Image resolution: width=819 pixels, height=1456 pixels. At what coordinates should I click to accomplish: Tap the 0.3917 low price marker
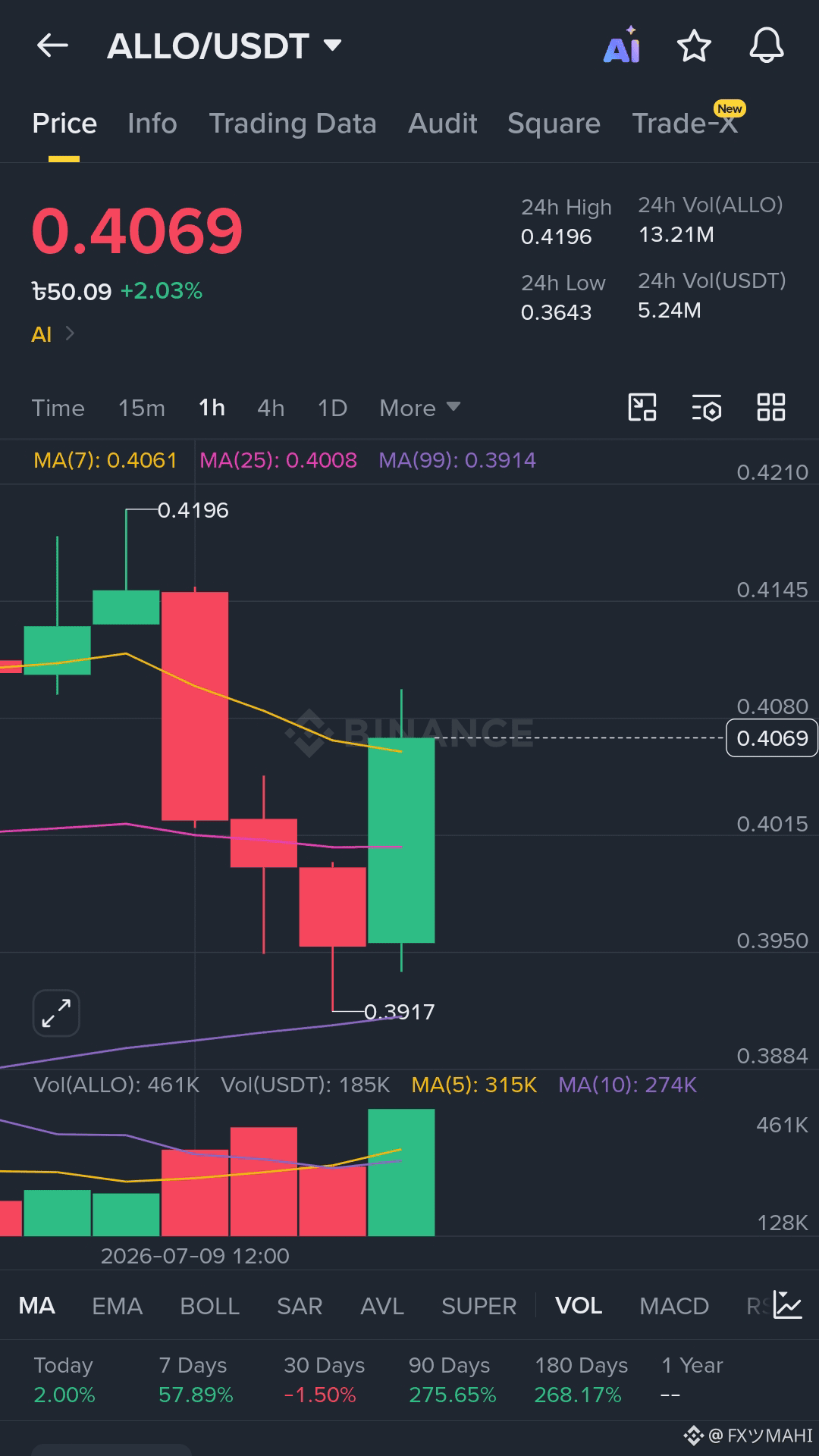click(x=399, y=1012)
